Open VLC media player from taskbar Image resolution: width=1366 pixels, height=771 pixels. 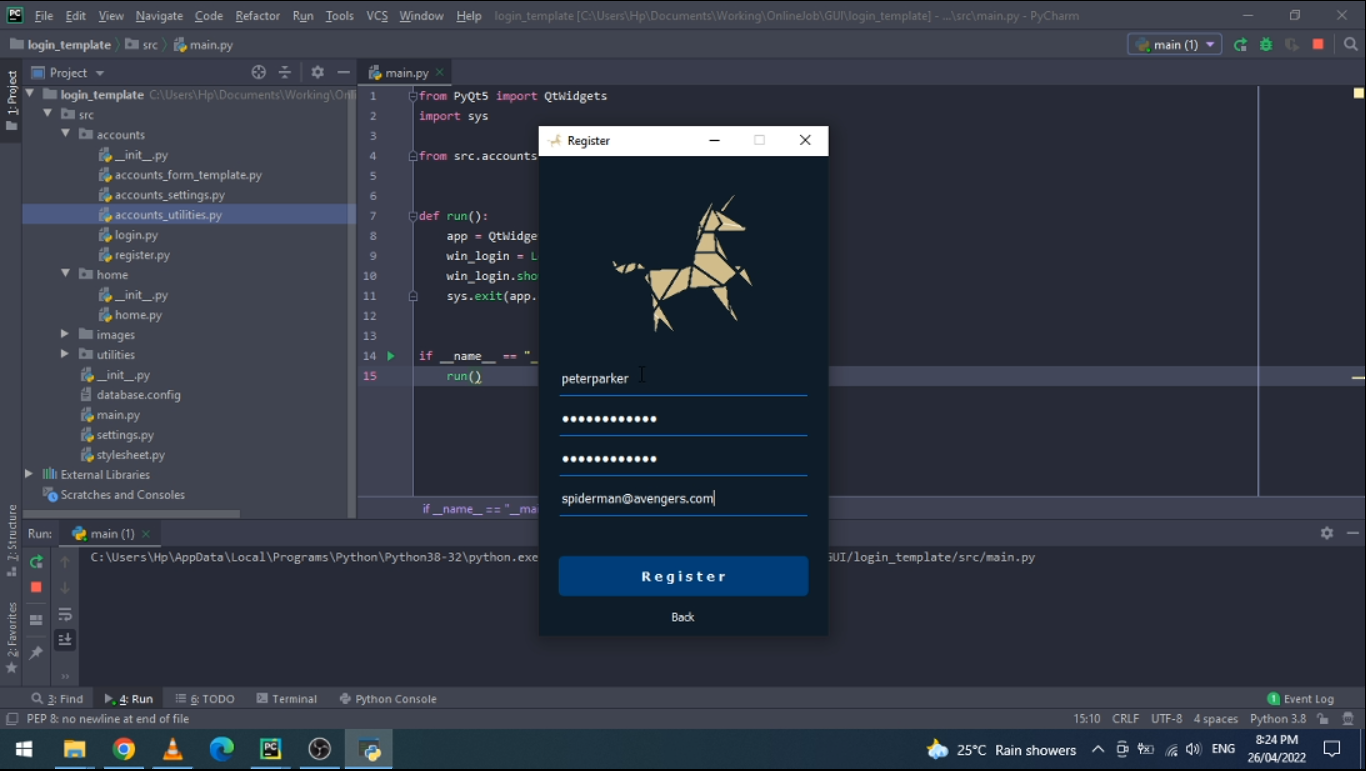[173, 749]
